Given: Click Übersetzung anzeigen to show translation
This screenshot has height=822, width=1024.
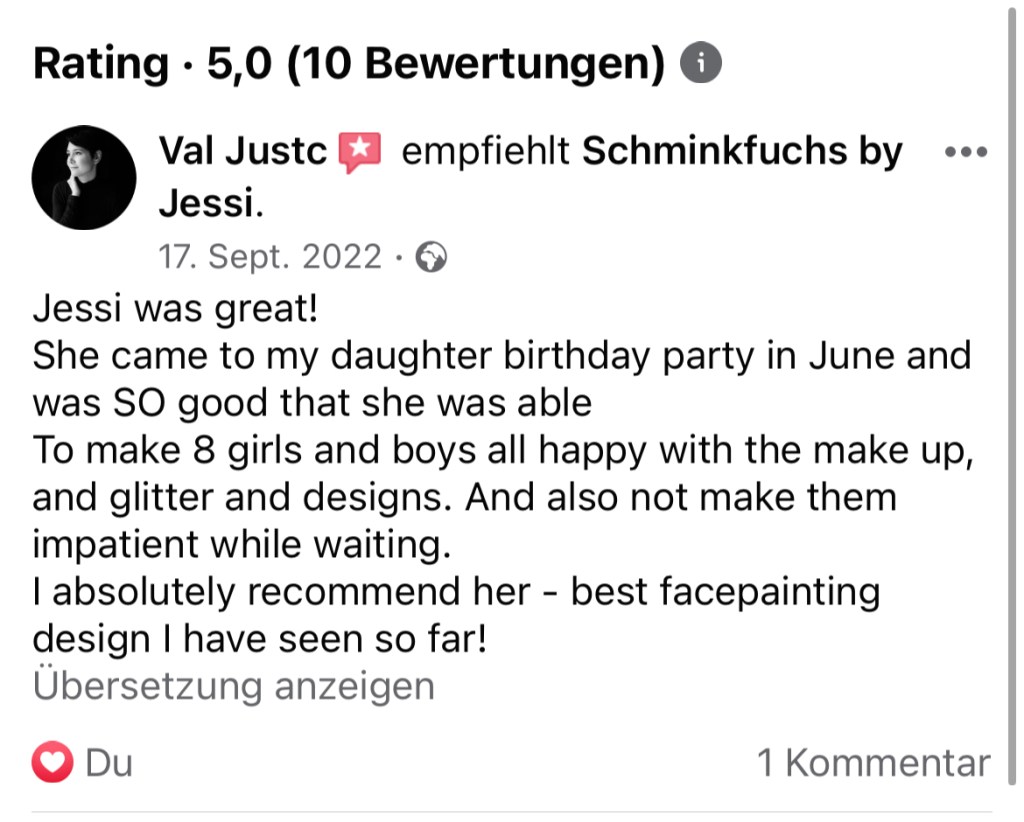Looking at the screenshot, I should [x=234, y=687].
